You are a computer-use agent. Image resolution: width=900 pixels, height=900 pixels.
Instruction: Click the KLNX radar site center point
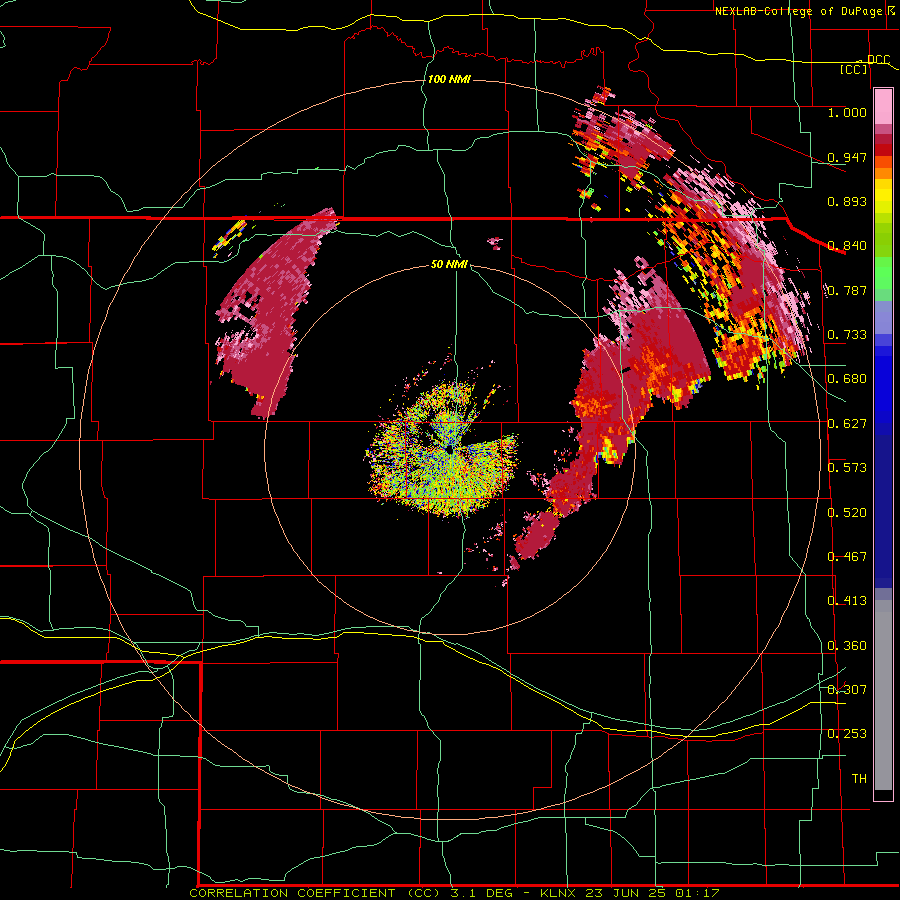(449, 451)
